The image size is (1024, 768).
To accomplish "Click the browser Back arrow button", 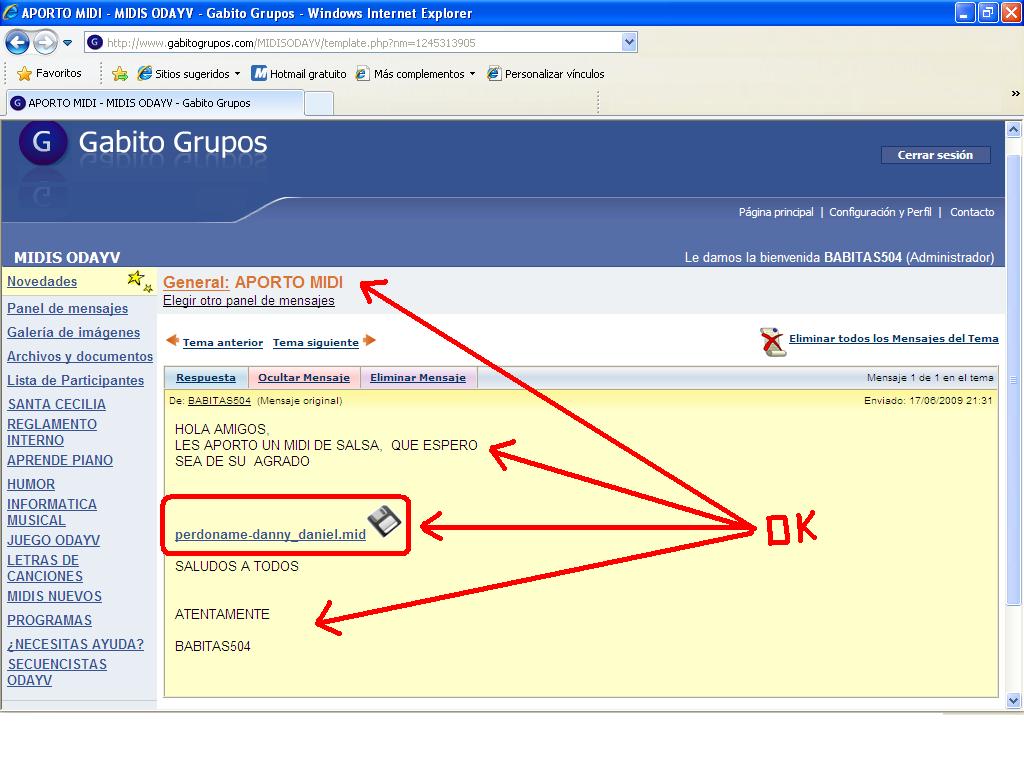I will point(18,43).
